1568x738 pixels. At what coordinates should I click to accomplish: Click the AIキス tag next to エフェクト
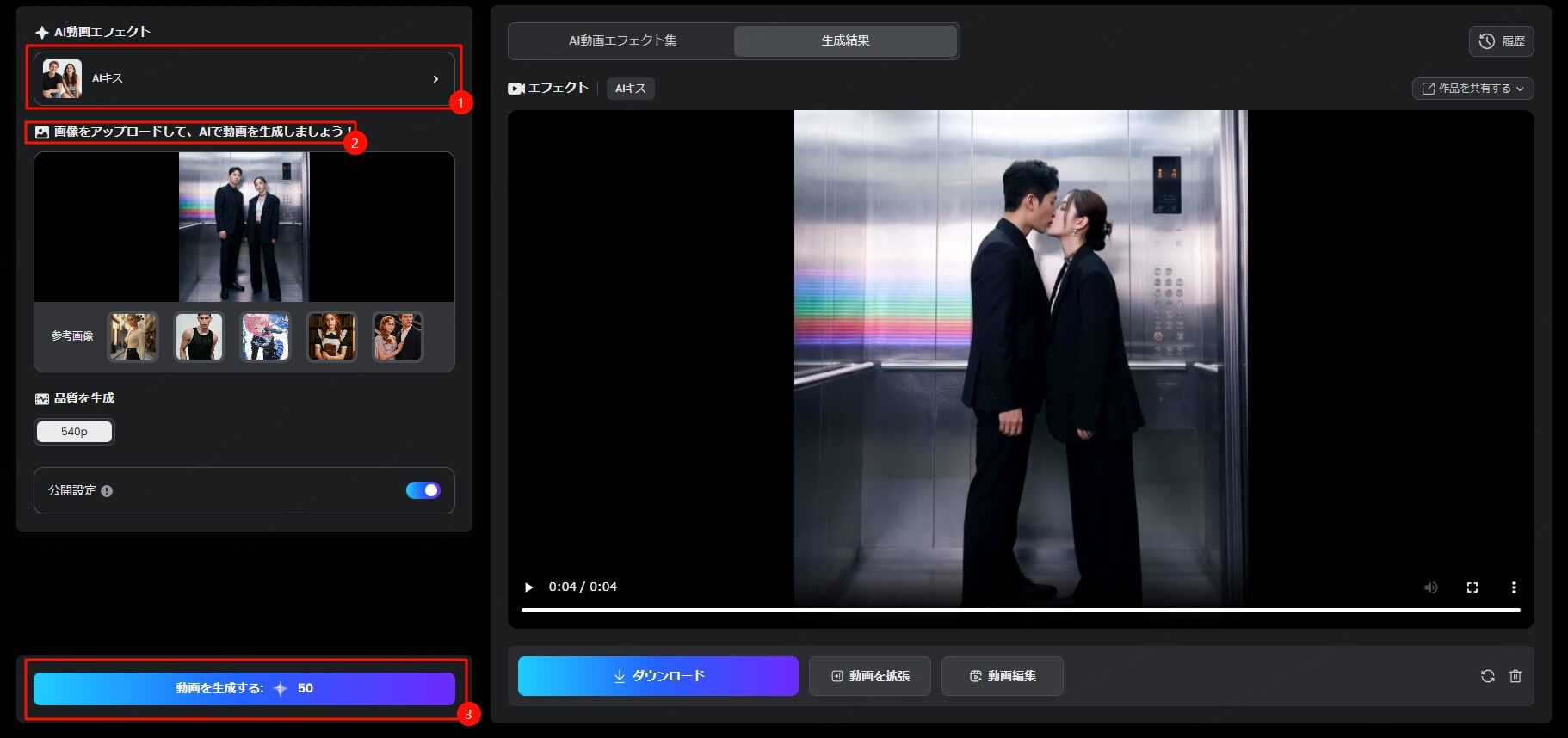(630, 89)
